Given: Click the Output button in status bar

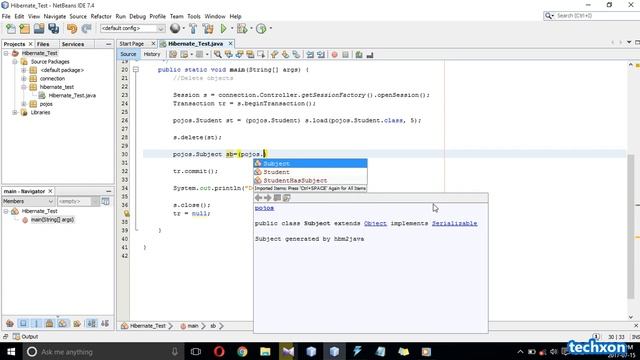Looking at the screenshot, I should pyautogui.click(x=25, y=337).
